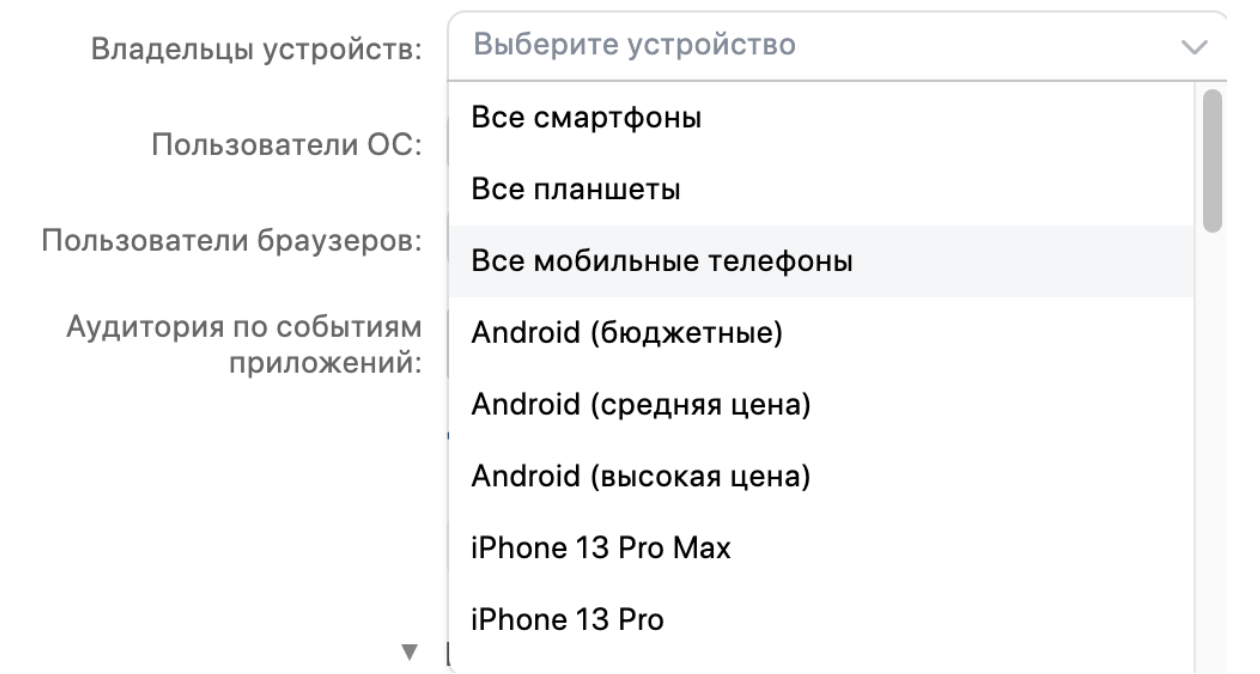This screenshot has height=674, width=1260.
Task: Click the scrollbar track below the thumb
Action: pos(1213,450)
